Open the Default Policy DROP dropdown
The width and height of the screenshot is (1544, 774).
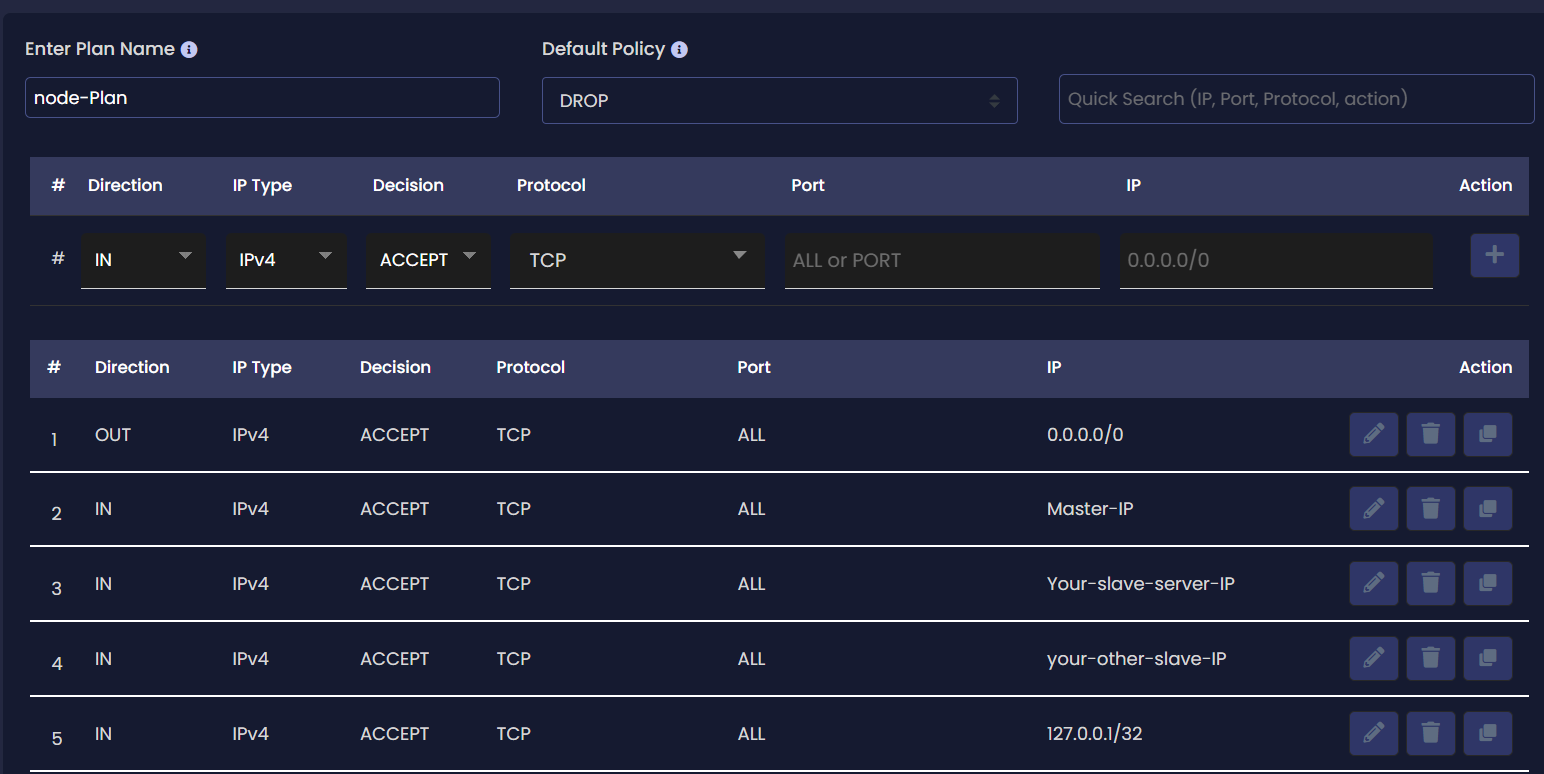tap(779, 101)
